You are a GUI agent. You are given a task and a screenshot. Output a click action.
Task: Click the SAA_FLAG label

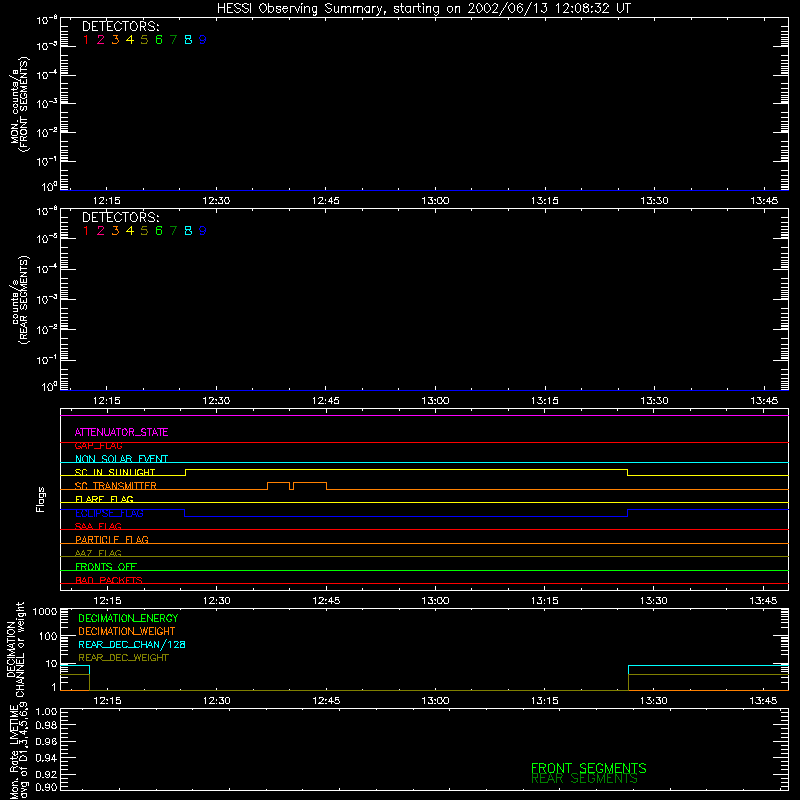98,526
